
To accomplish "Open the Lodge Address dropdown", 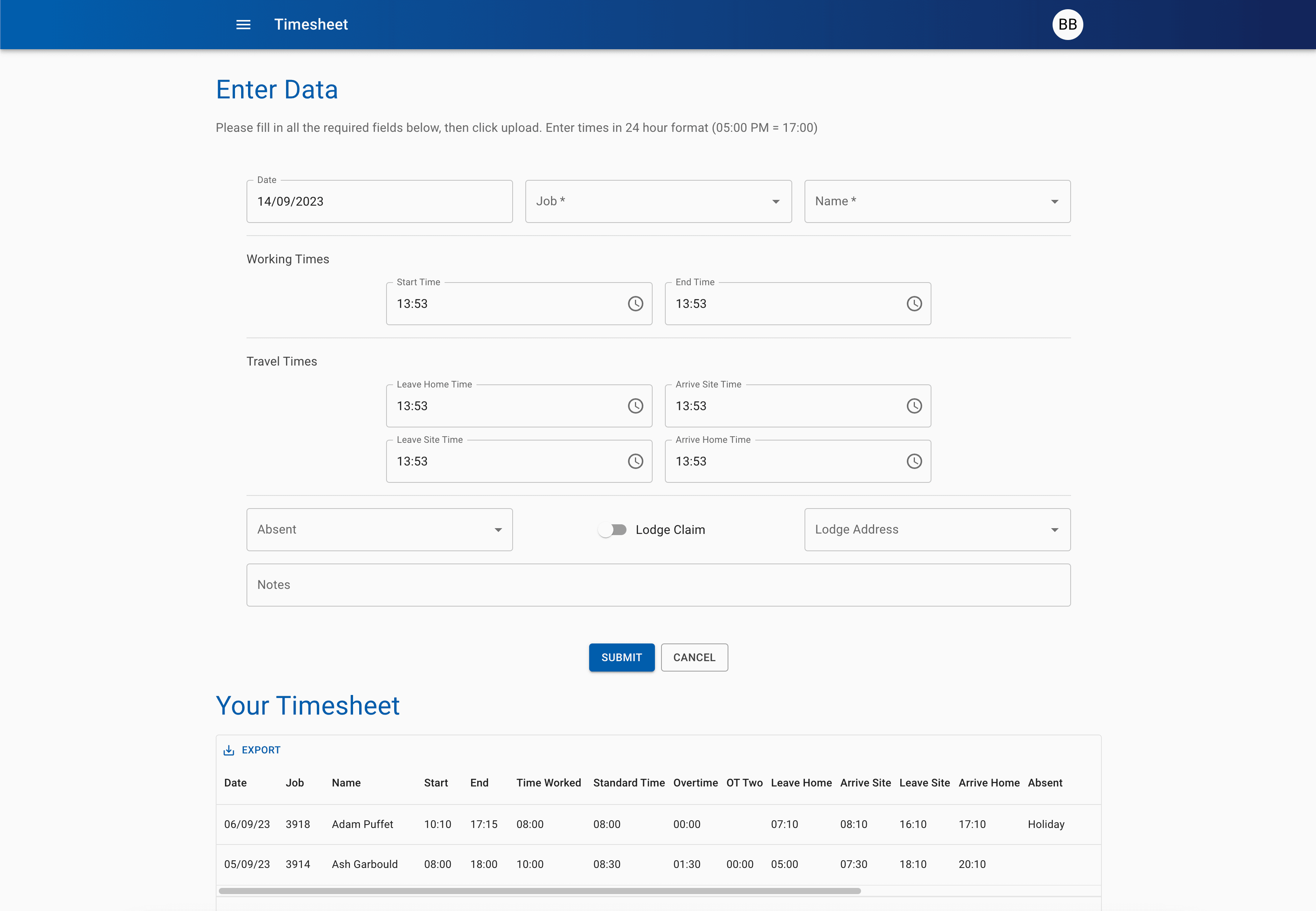I will pyautogui.click(x=936, y=530).
